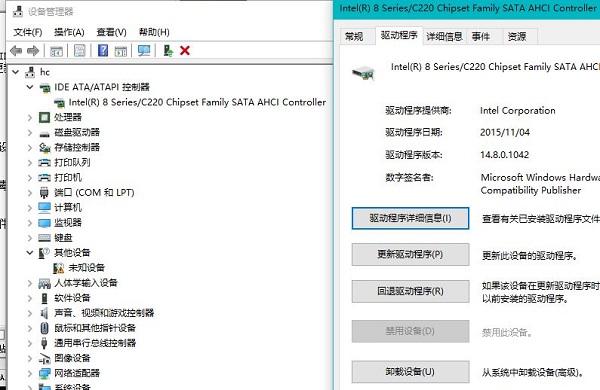Viewport: 600px width, 390px height.
Task: Expand the 处理器 node
Action: 30,117
